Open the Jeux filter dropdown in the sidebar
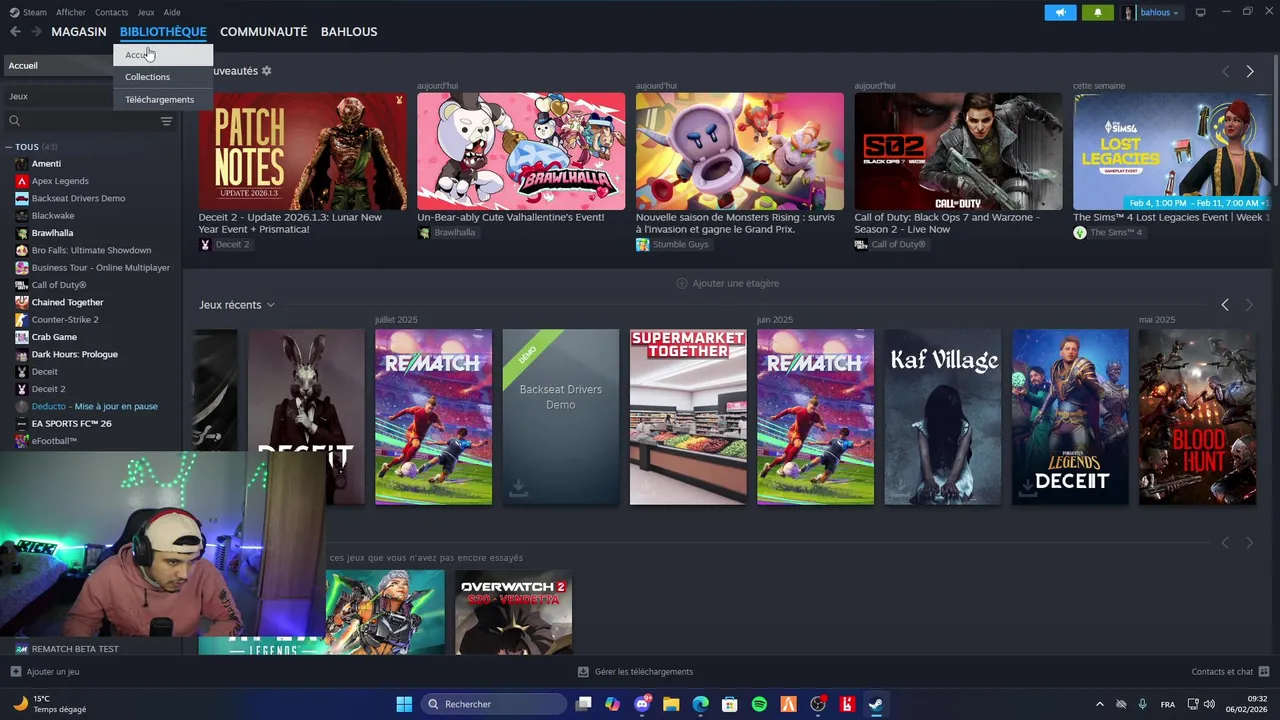 pos(58,96)
